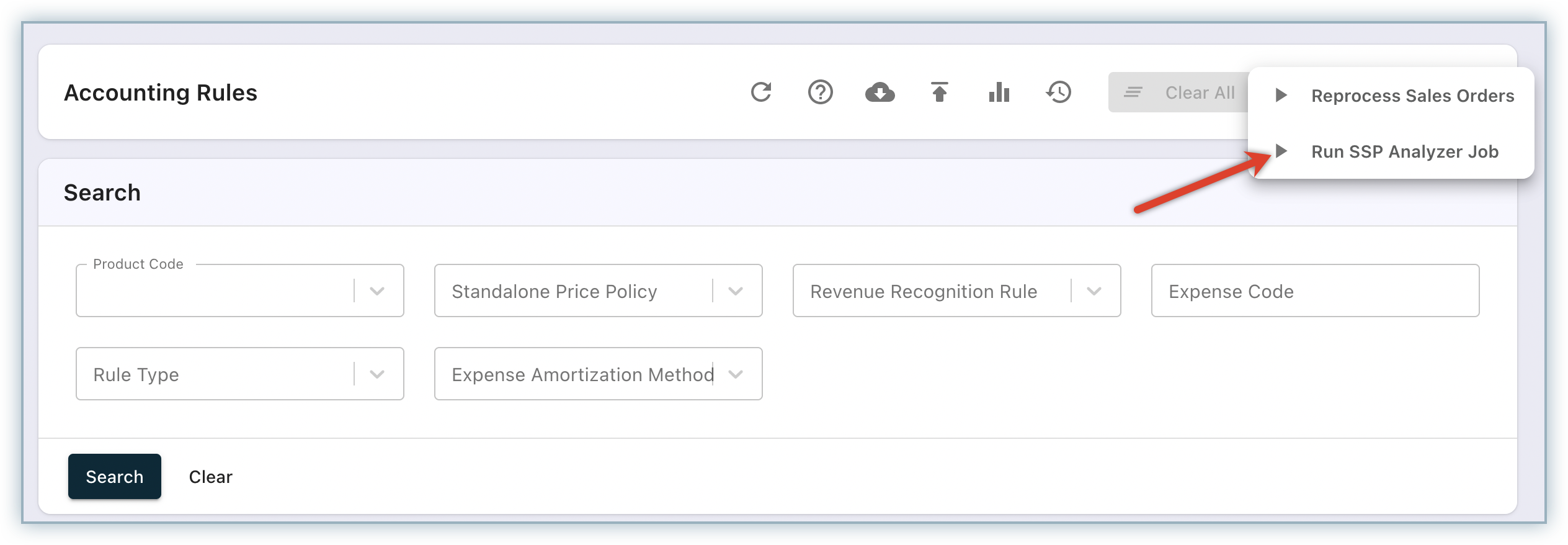1568x545 pixels.
Task: Open the bar chart analytics icon
Action: click(999, 92)
